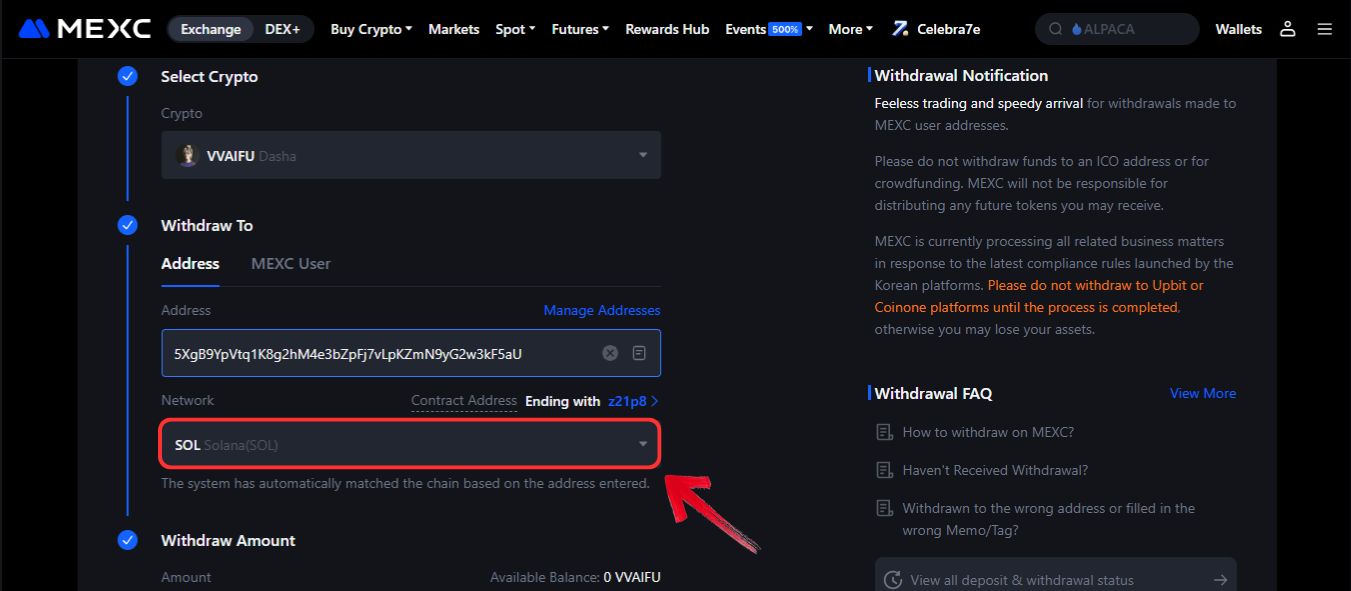Screen dimensions: 1351x591
Task: Click the document icon beside Haven't Received Withdrawal
Action: (x=884, y=470)
